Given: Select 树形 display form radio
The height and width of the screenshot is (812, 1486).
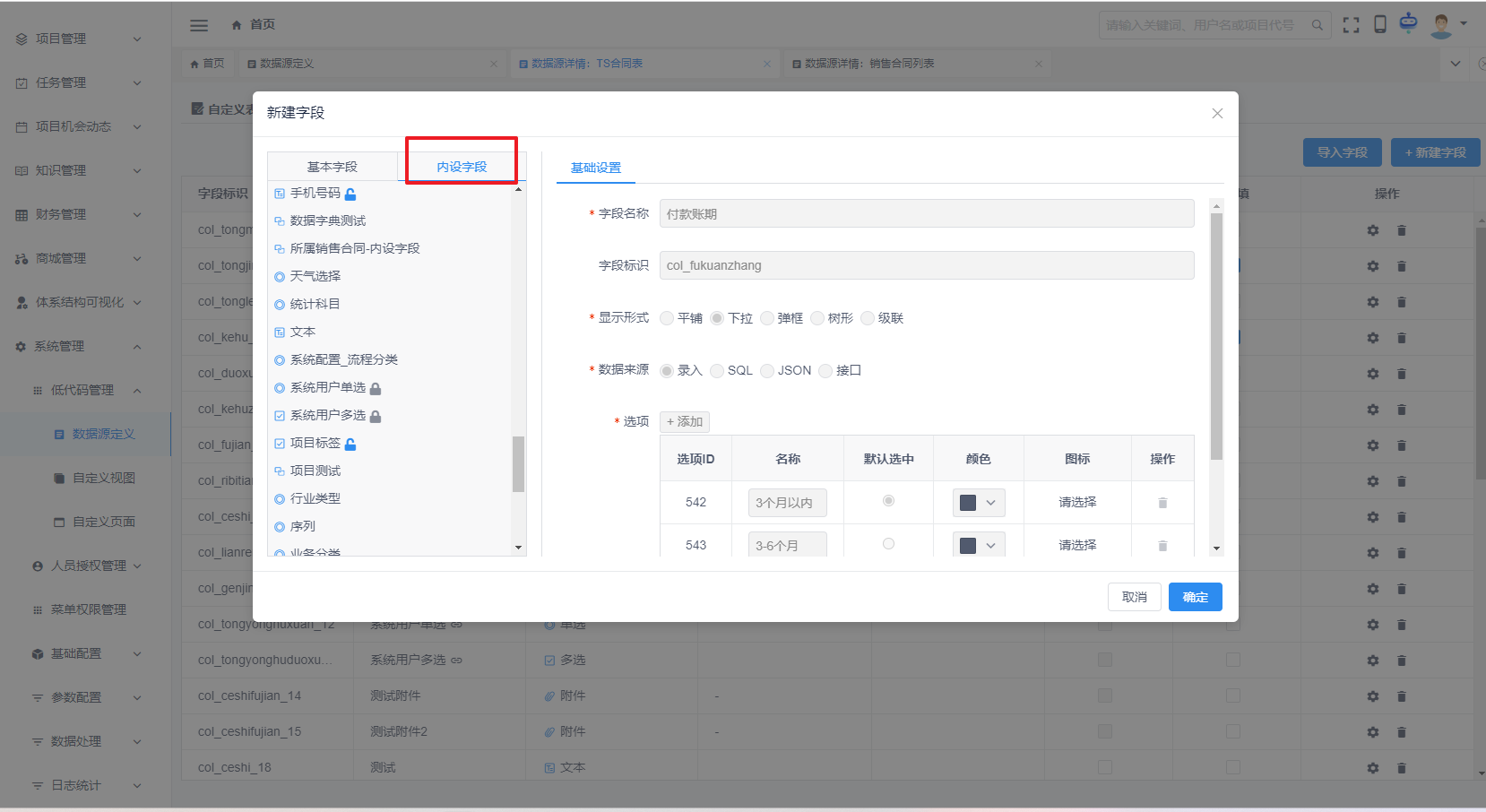Looking at the screenshot, I should (817, 318).
